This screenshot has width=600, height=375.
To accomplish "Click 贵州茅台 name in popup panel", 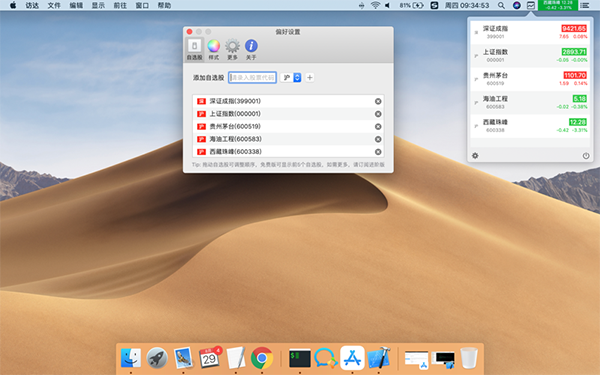I will pyautogui.click(x=495, y=75).
